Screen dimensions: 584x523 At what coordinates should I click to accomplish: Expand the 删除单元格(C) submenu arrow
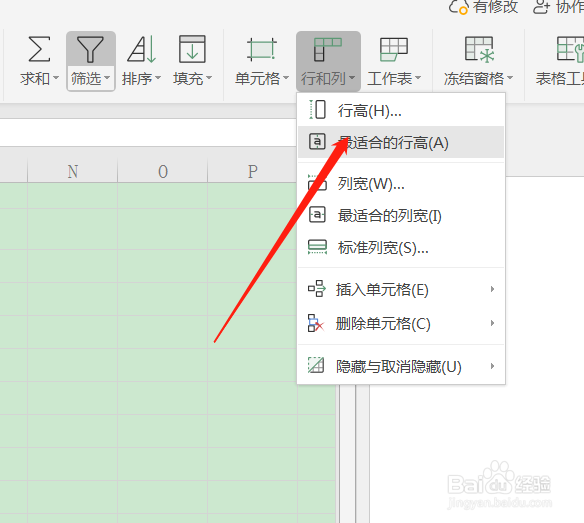coord(492,323)
